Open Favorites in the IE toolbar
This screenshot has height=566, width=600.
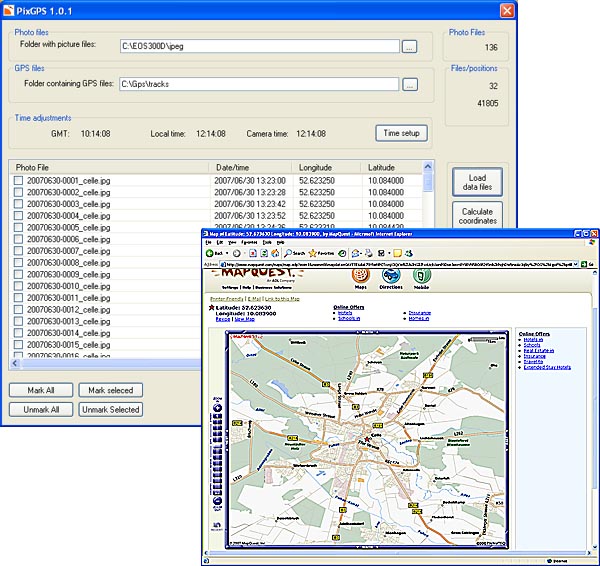pyautogui.click(x=321, y=253)
